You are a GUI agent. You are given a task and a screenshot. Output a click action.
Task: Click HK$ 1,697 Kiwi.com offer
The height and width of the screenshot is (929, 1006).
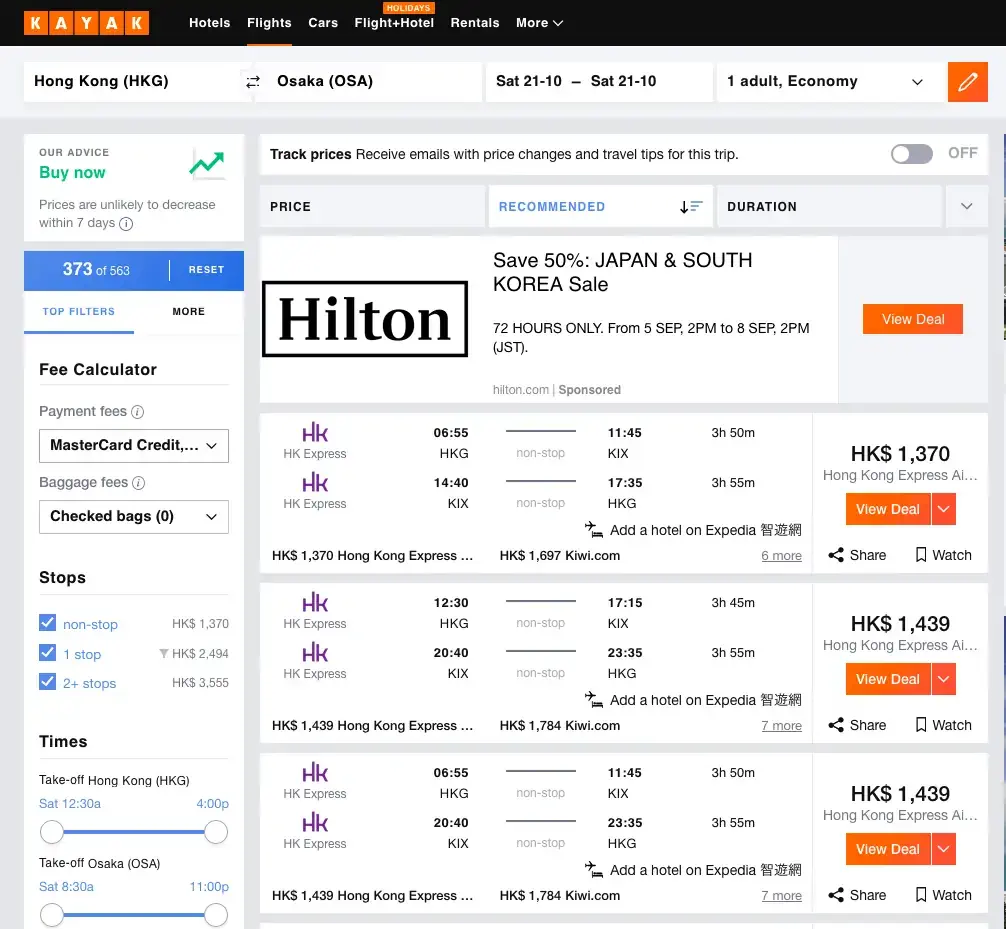point(560,556)
